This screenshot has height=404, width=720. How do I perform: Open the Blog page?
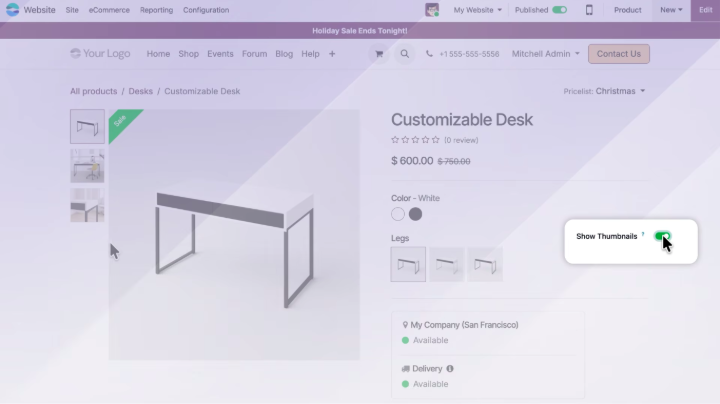pos(284,54)
